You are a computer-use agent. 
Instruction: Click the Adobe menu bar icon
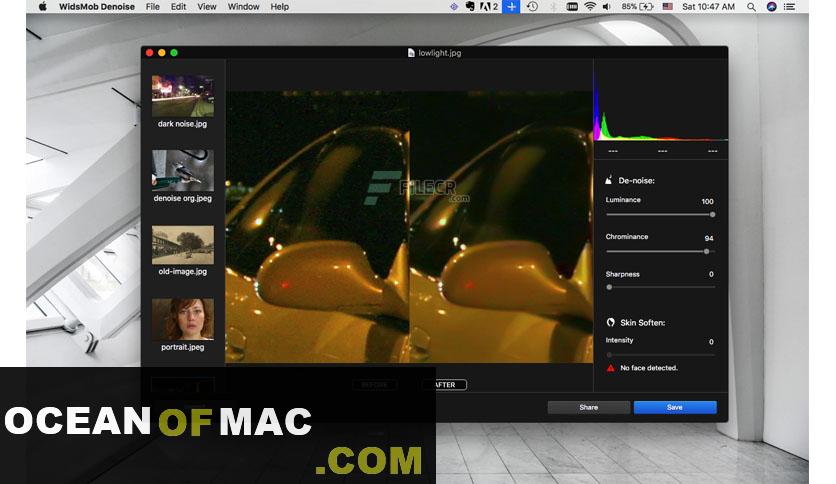coord(489,6)
